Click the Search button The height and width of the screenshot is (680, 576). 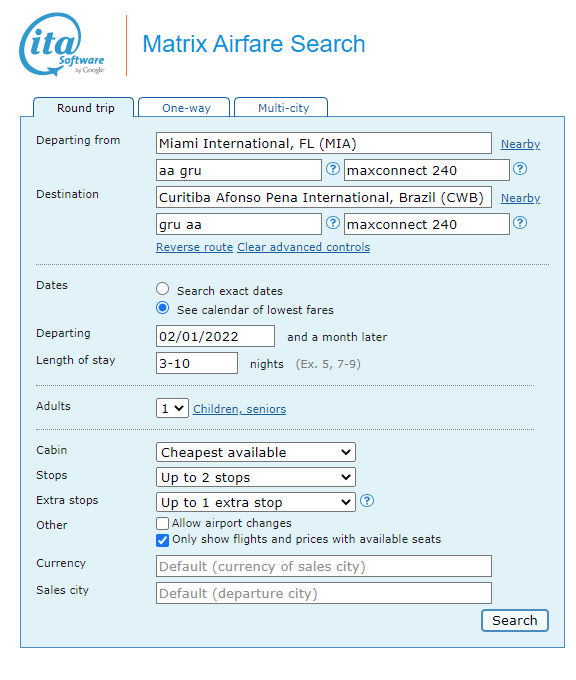coord(515,621)
